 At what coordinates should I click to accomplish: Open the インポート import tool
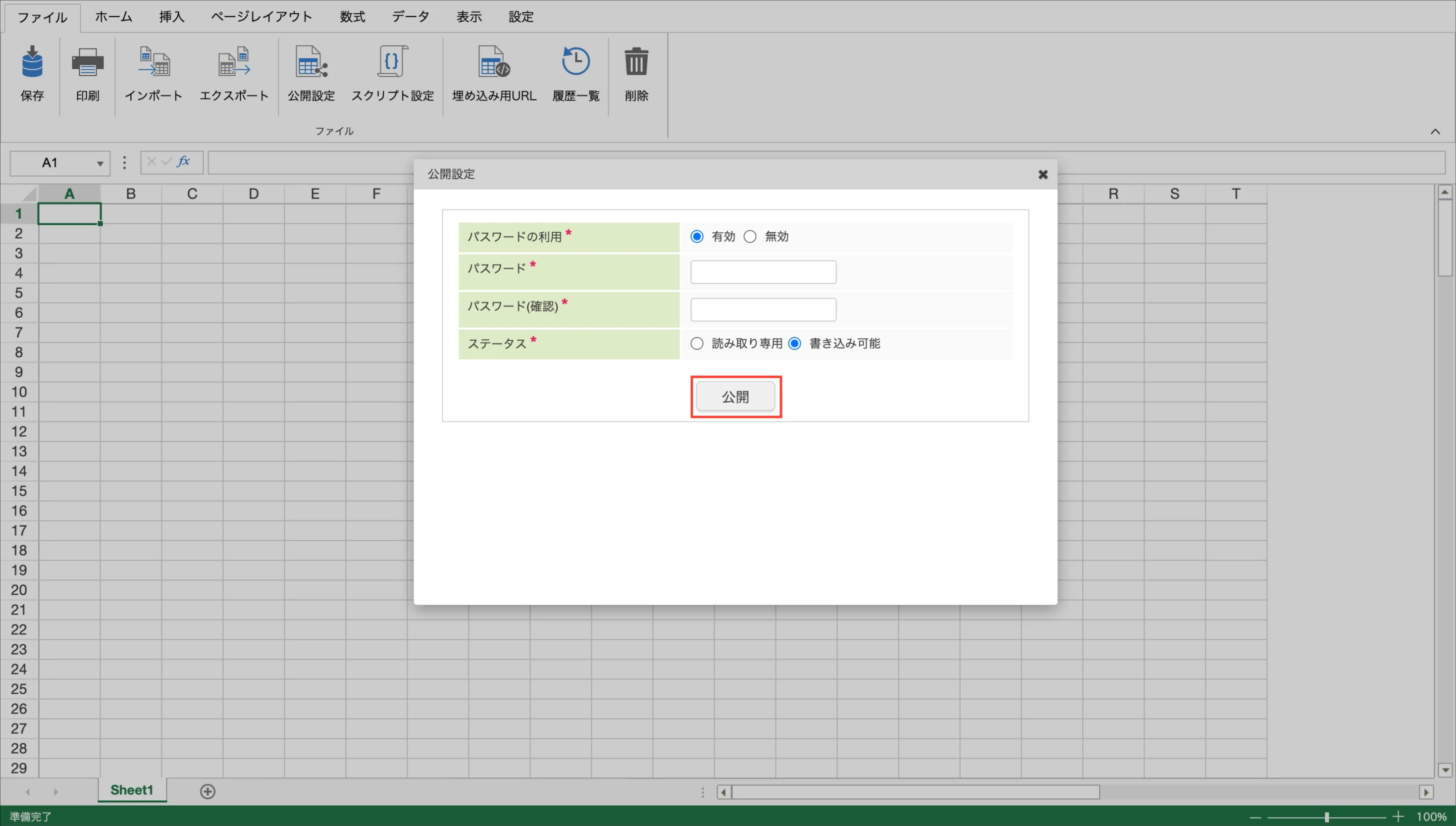tap(154, 62)
